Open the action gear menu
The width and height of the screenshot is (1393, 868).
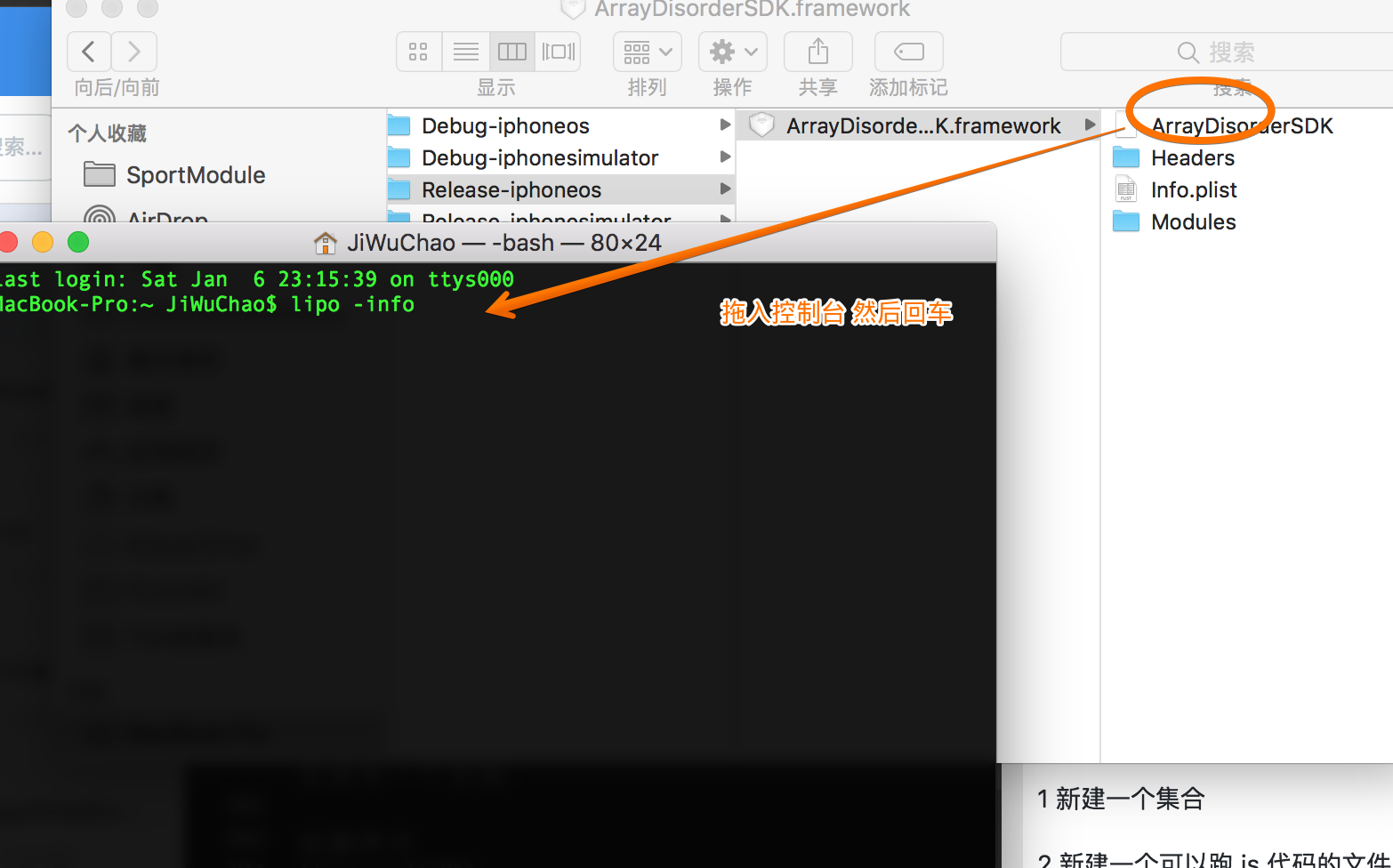(x=732, y=52)
